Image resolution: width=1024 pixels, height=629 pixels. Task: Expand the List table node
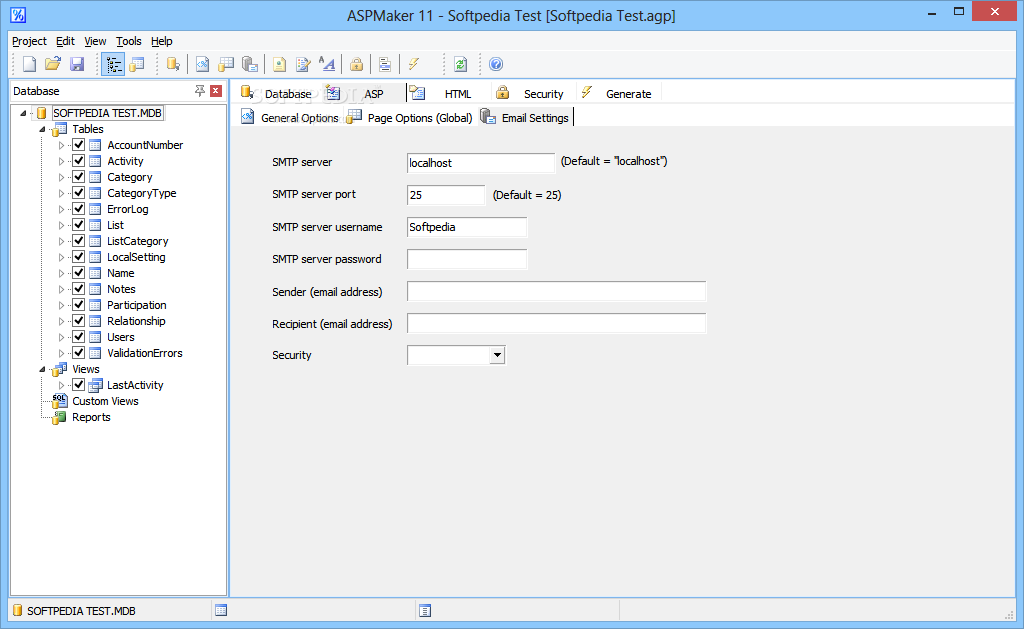pos(61,225)
